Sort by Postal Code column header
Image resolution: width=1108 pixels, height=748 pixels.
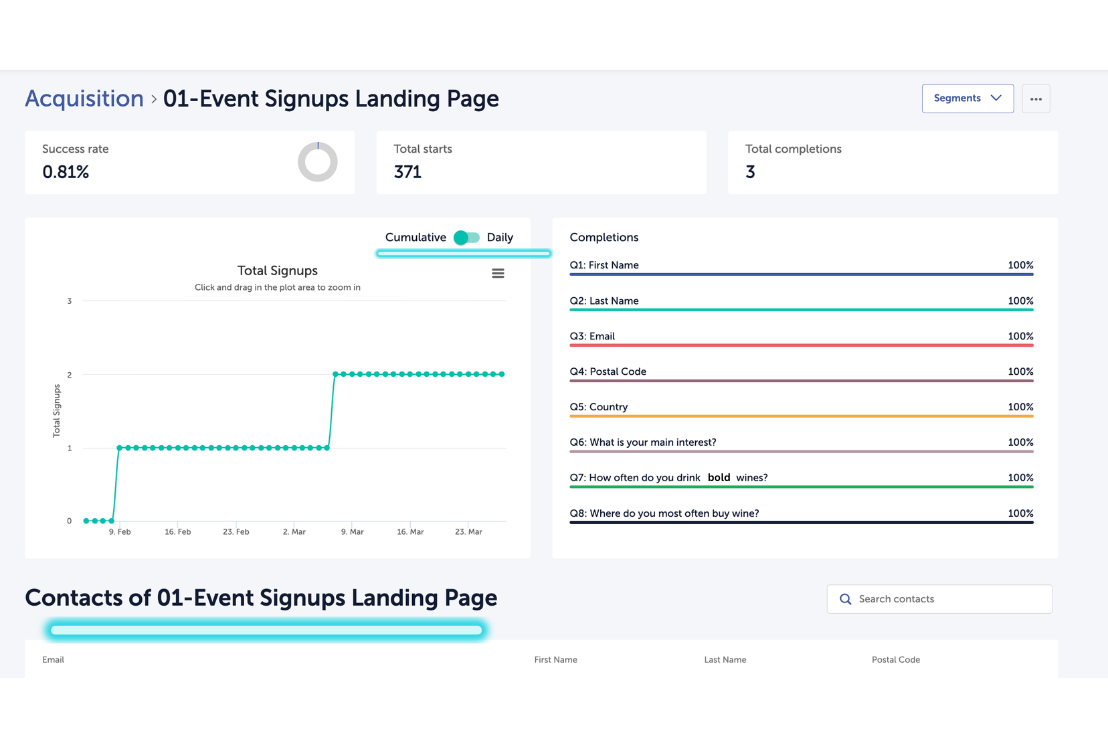(x=895, y=660)
